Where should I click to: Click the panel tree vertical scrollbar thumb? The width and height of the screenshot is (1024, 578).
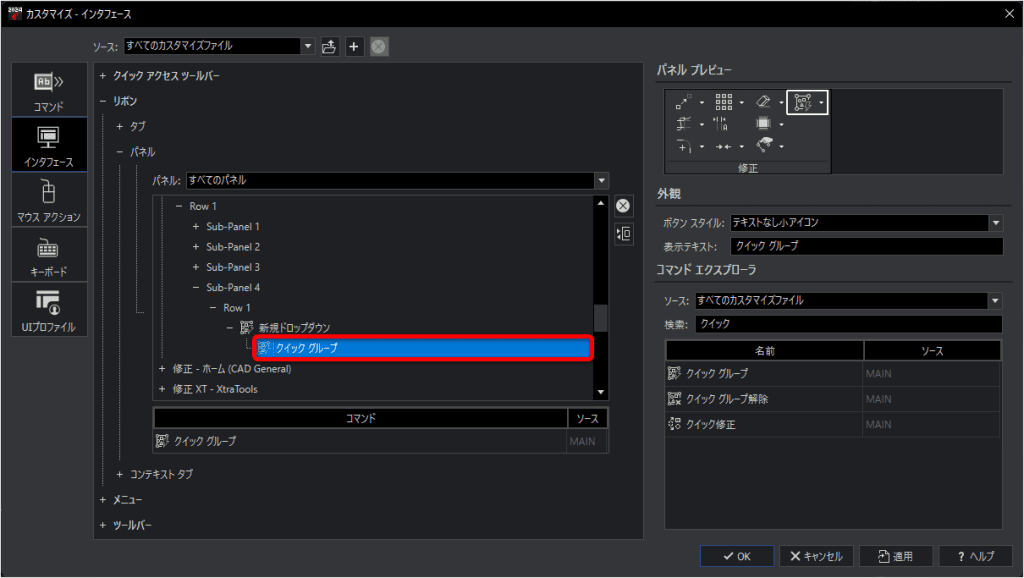601,318
